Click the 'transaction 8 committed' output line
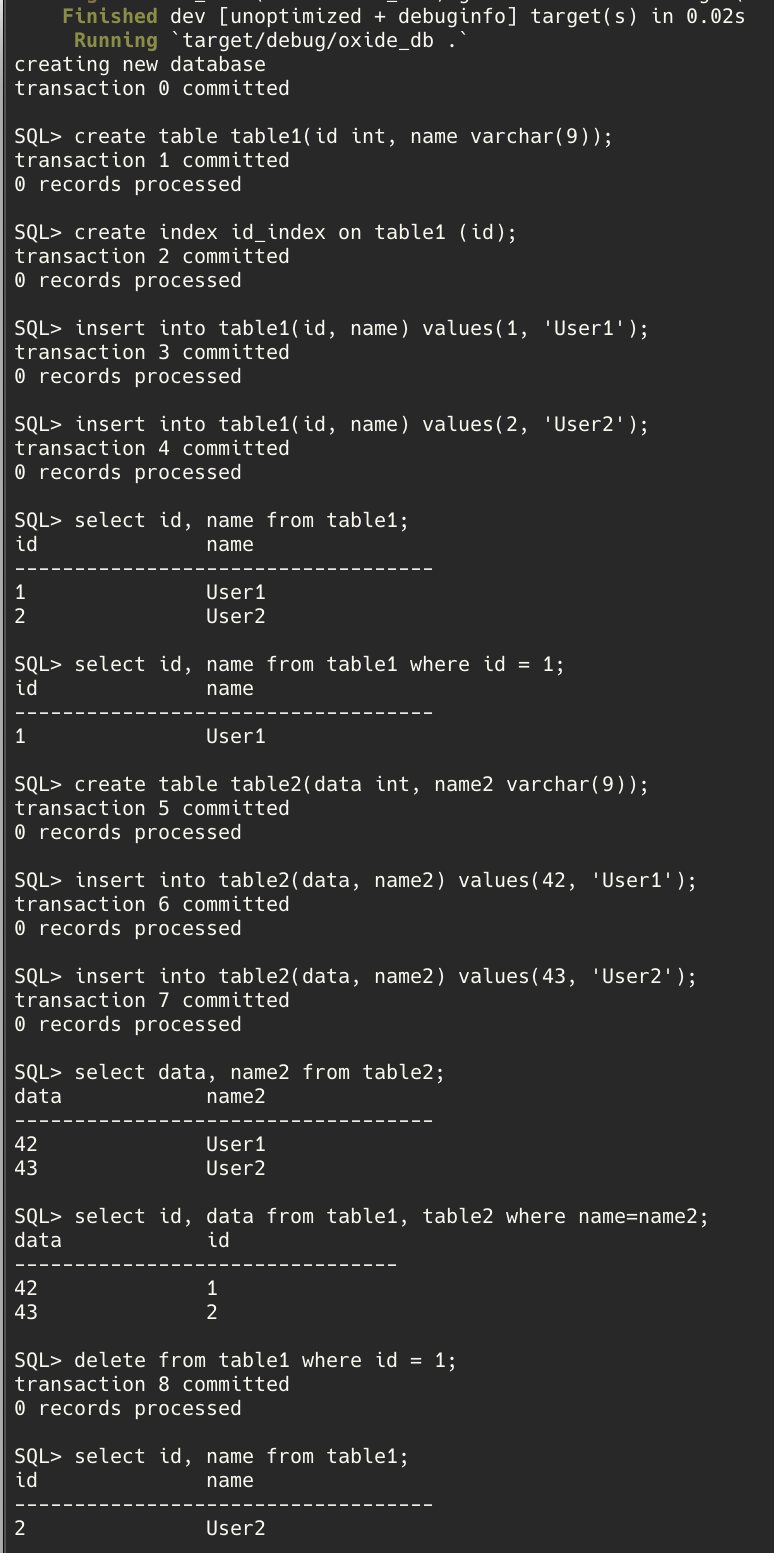Viewport: 774px width, 1553px height. point(152,1384)
